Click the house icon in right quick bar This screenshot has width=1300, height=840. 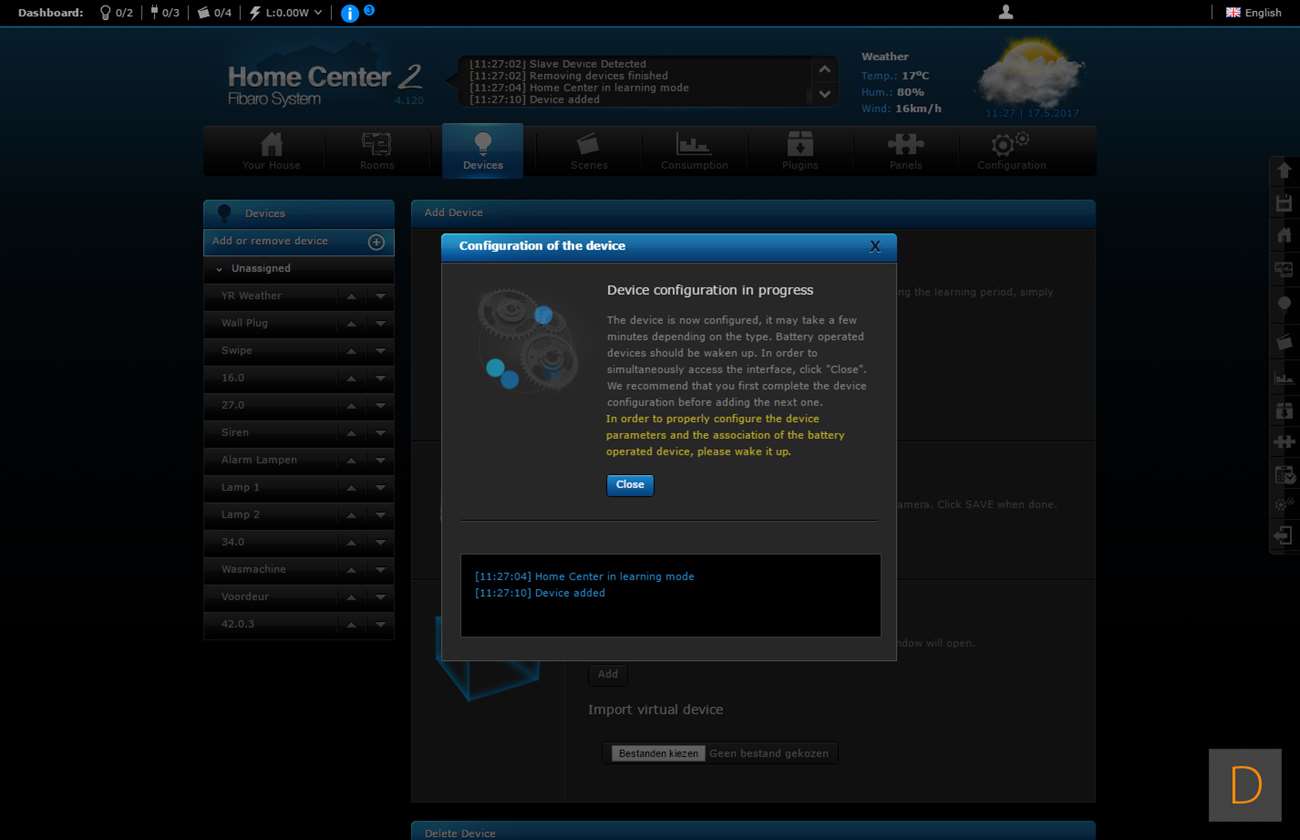1284,236
